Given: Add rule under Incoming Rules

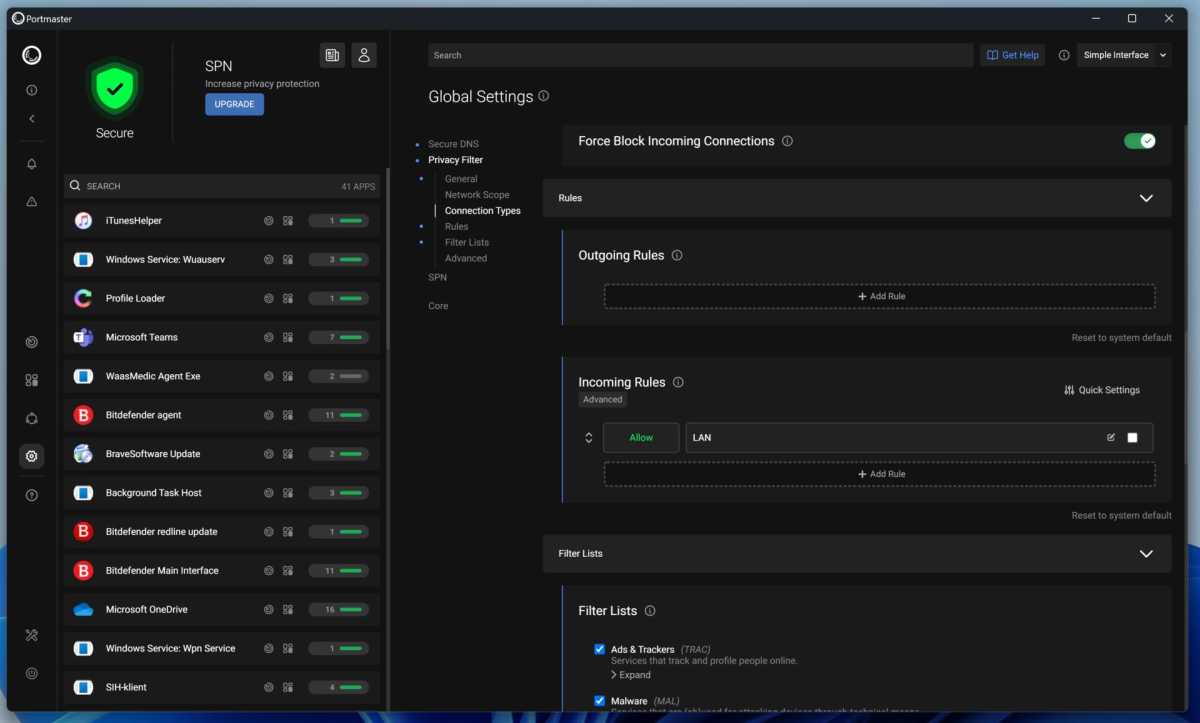Looking at the screenshot, I should coord(880,474).
